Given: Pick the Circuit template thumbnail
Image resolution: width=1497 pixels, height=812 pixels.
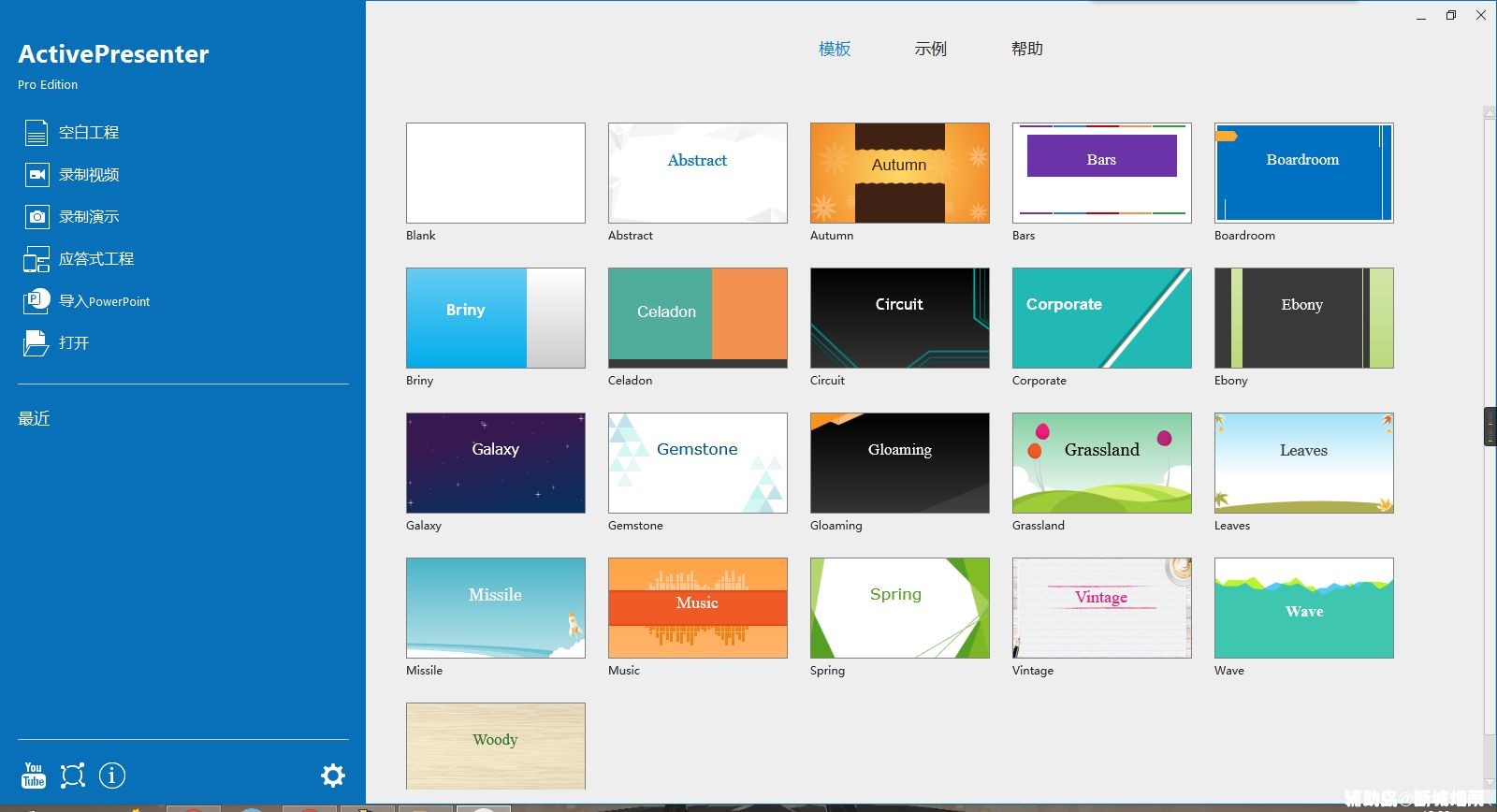Looking at the screenshot, I should point(900,318).
